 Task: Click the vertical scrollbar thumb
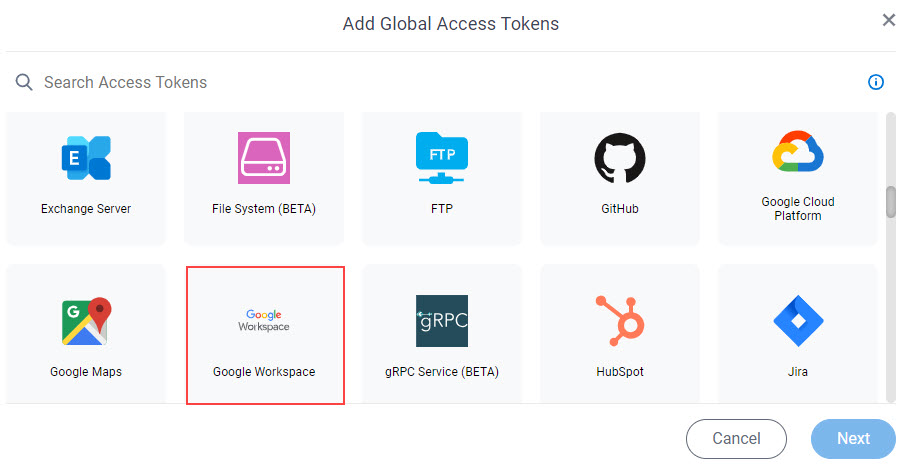891,201
